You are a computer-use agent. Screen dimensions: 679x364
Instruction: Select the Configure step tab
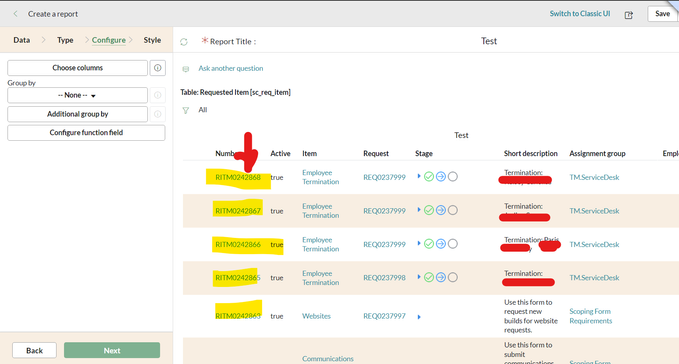click(x=109, y=40)
